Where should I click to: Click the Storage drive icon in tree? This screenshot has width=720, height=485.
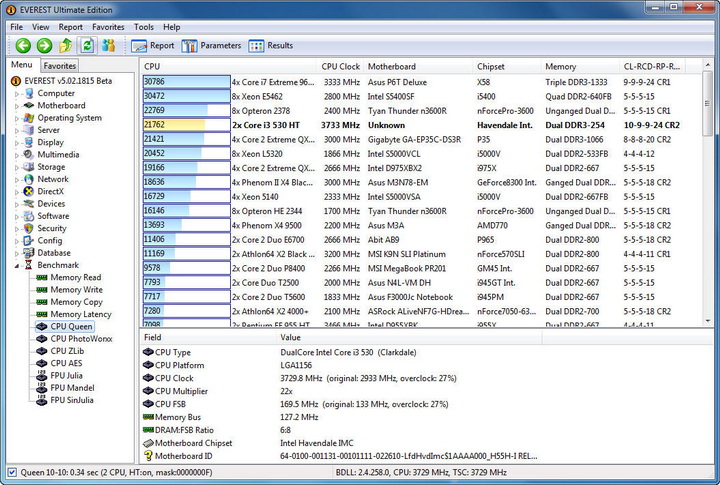tap(29, 167)
